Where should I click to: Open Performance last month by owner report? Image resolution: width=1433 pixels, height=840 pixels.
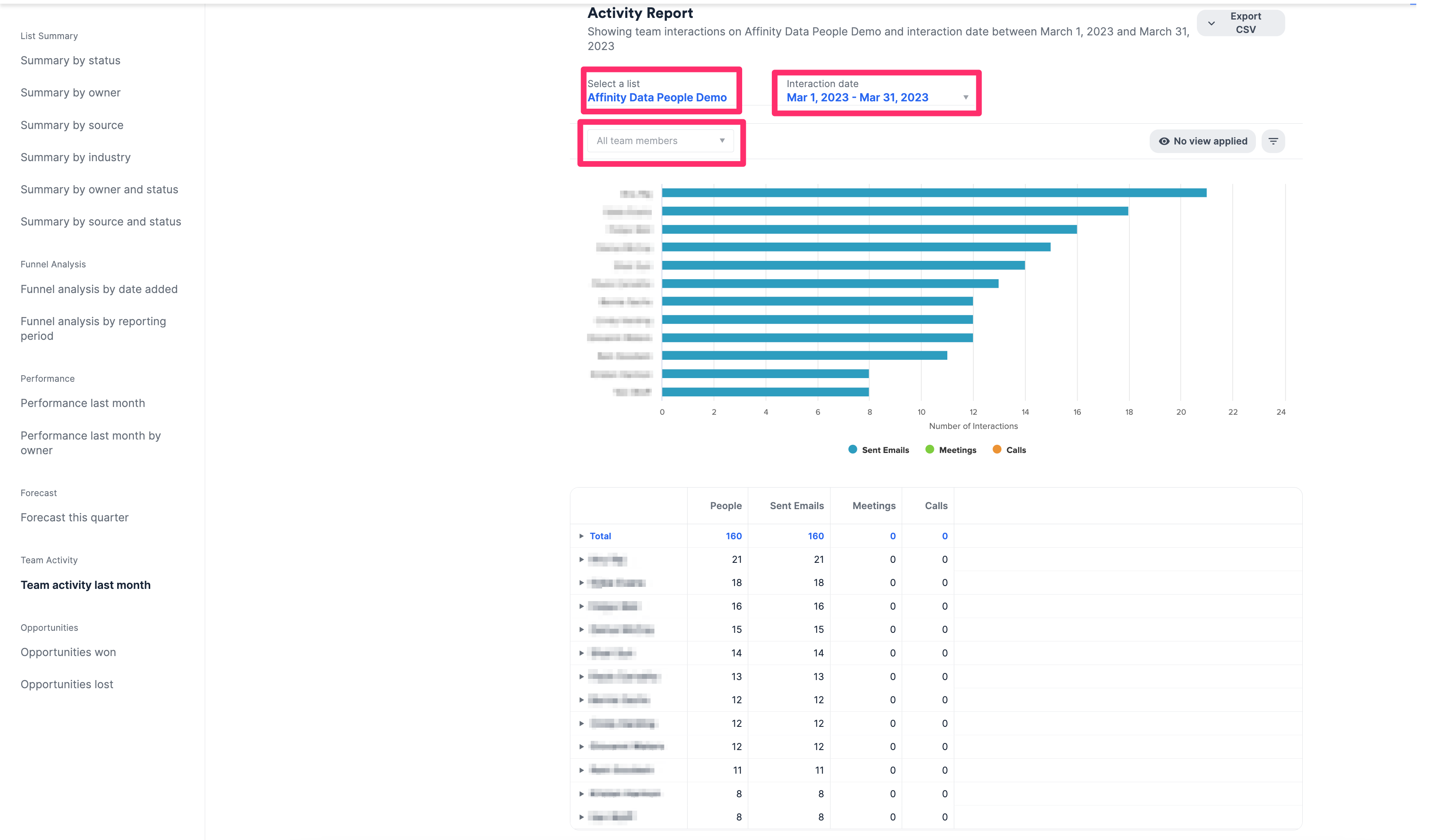[90, 443]
